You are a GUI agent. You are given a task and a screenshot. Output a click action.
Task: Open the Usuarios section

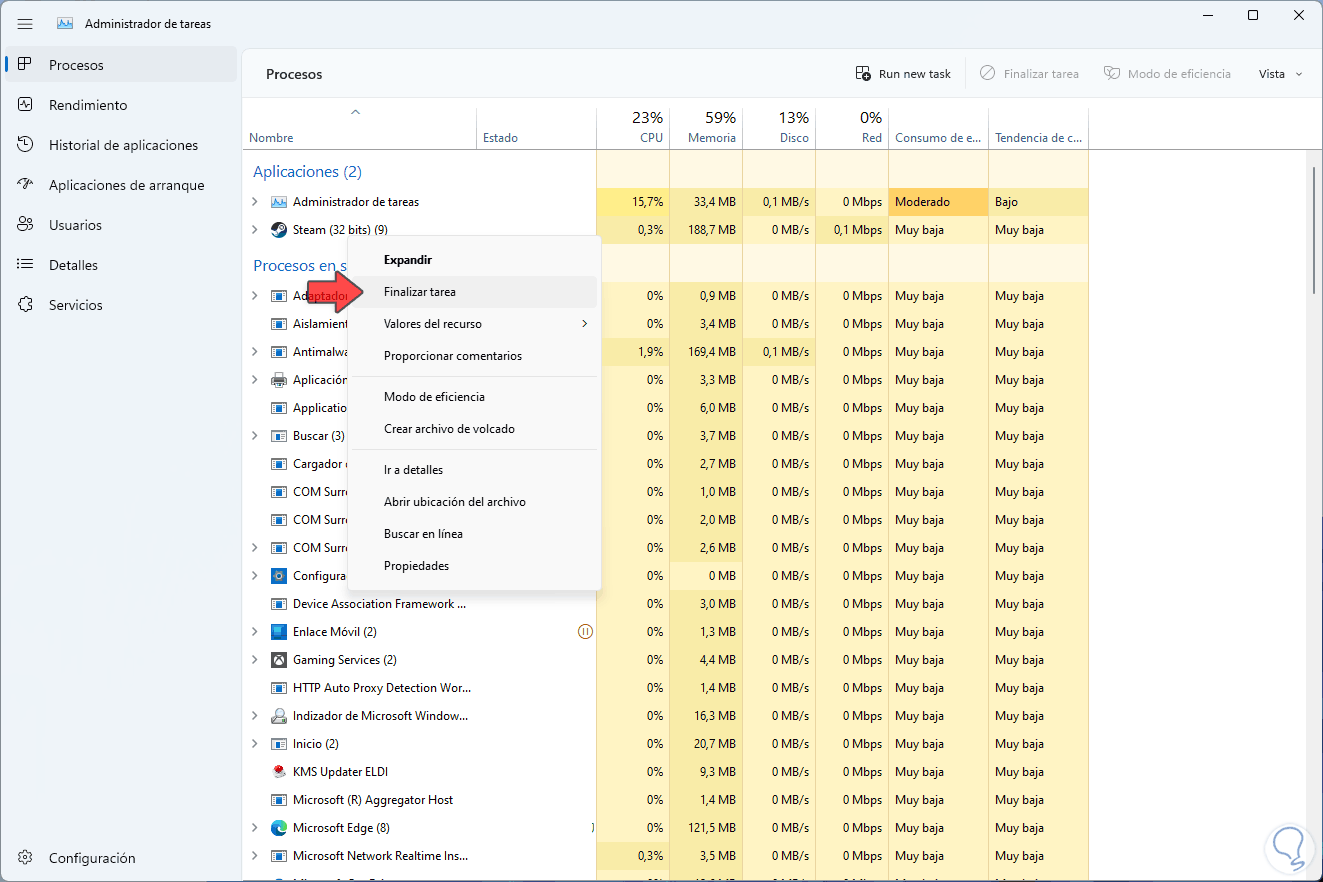(75, 225)
